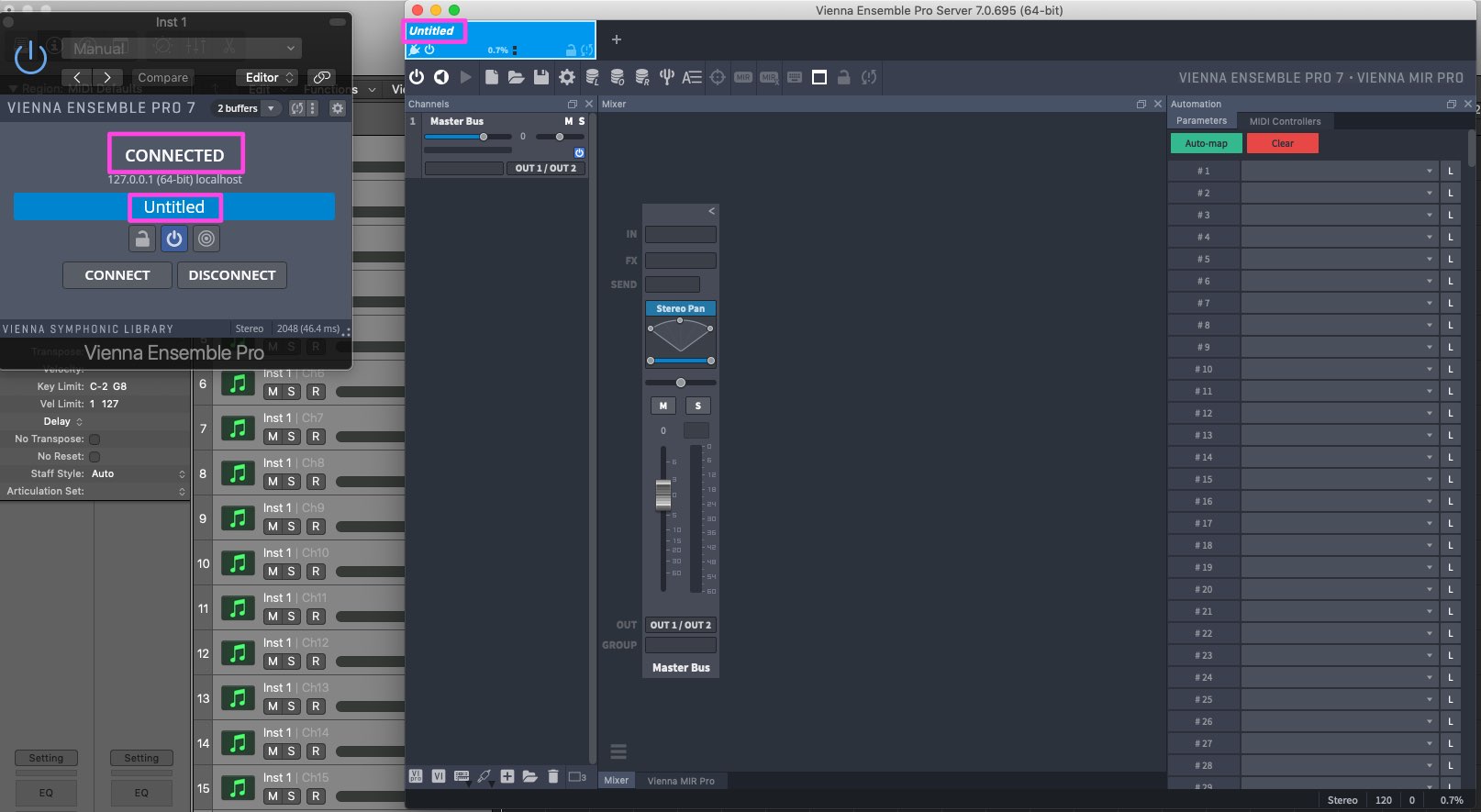Create a new project via the blank page icon
Viewport: 1481px width, 812px height.
click(492, 77)
